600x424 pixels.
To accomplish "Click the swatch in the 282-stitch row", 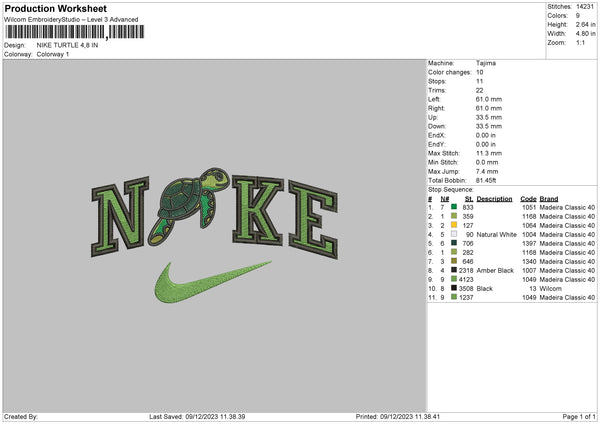I will pos(454,252).
